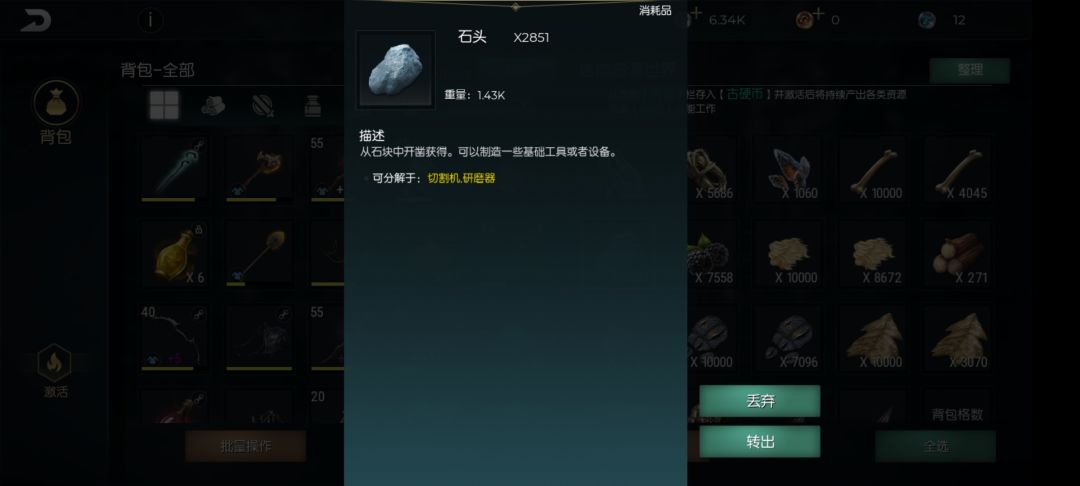Choose the materials filter icon in backpack
Viewport: 1080px width, 486px height.
[213, 105]
